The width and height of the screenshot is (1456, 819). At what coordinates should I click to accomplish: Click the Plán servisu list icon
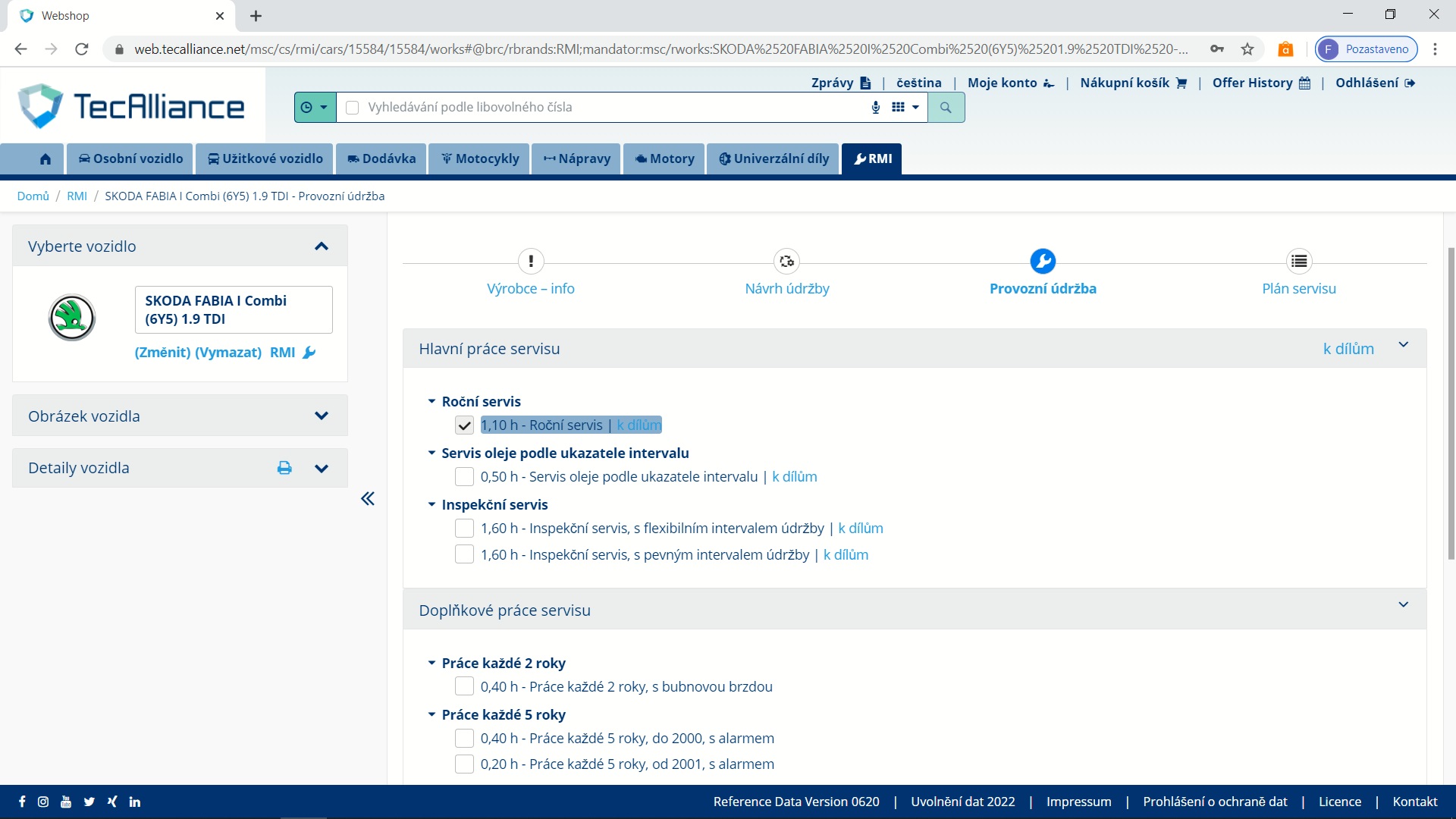[x=1299, y=262]
